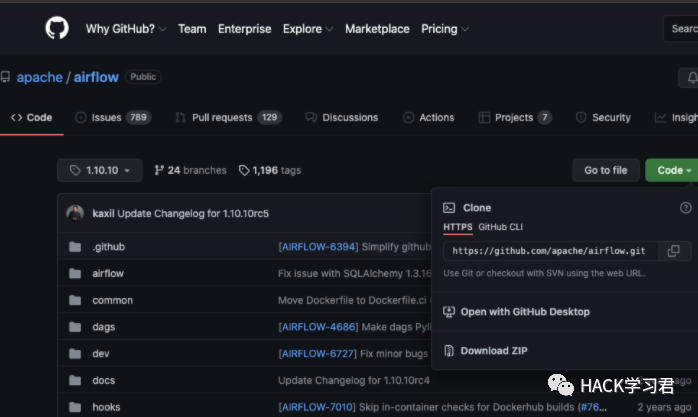
Task: Open the AIRFLOW-4686 issue link
Action: (x=318, y=327)
